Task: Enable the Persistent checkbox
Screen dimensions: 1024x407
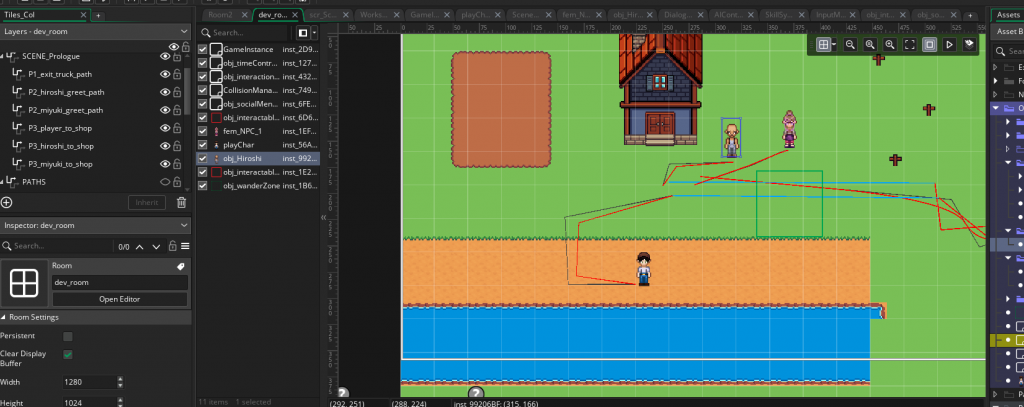Action: click(x=68, y=336)
